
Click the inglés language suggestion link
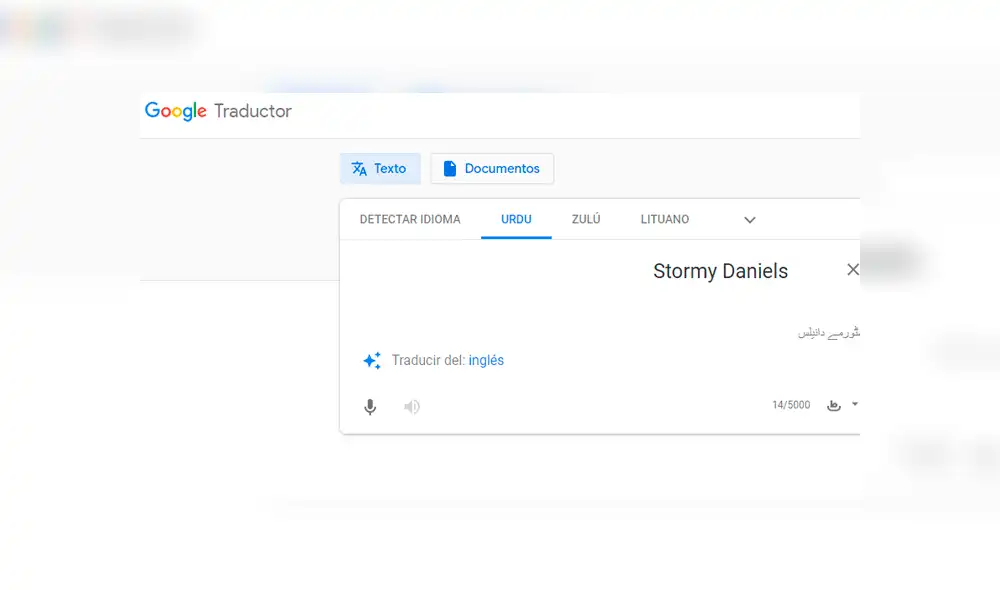[486, 360]
